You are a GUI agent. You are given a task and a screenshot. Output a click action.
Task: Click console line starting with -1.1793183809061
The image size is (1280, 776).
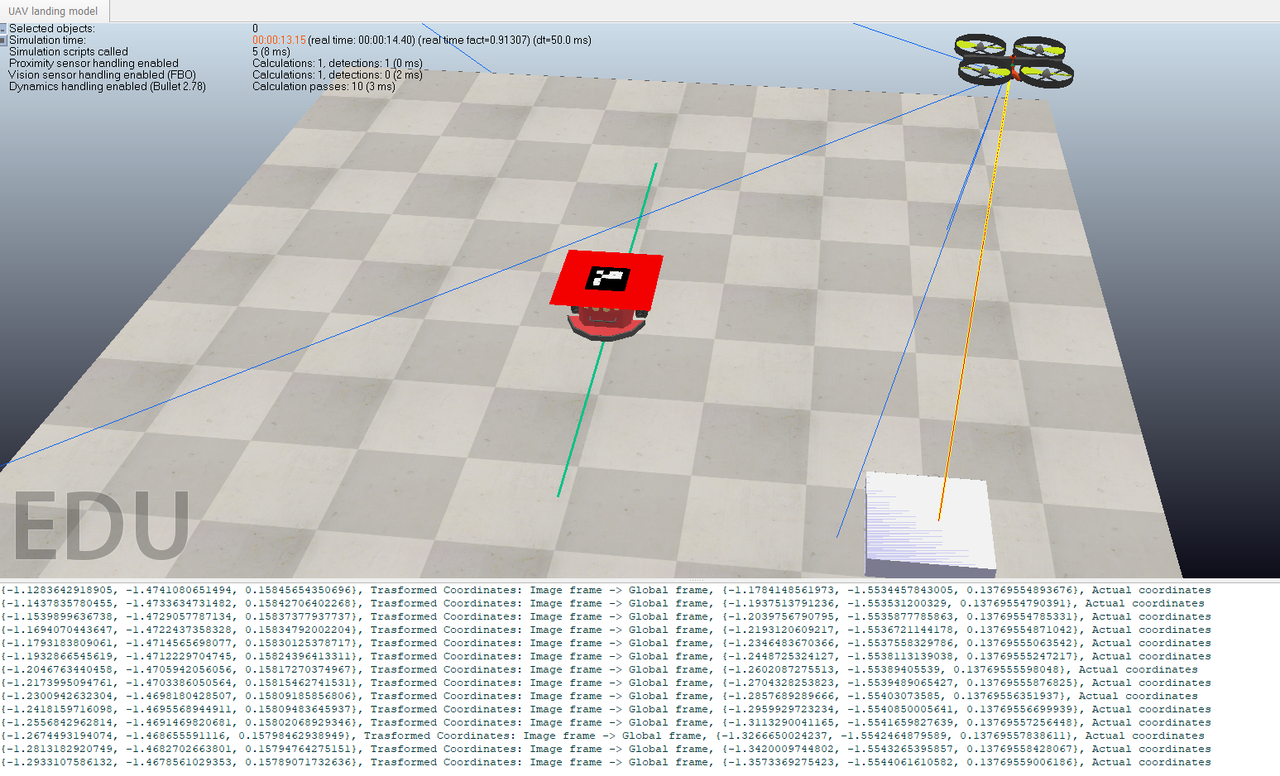click(606, 643)
